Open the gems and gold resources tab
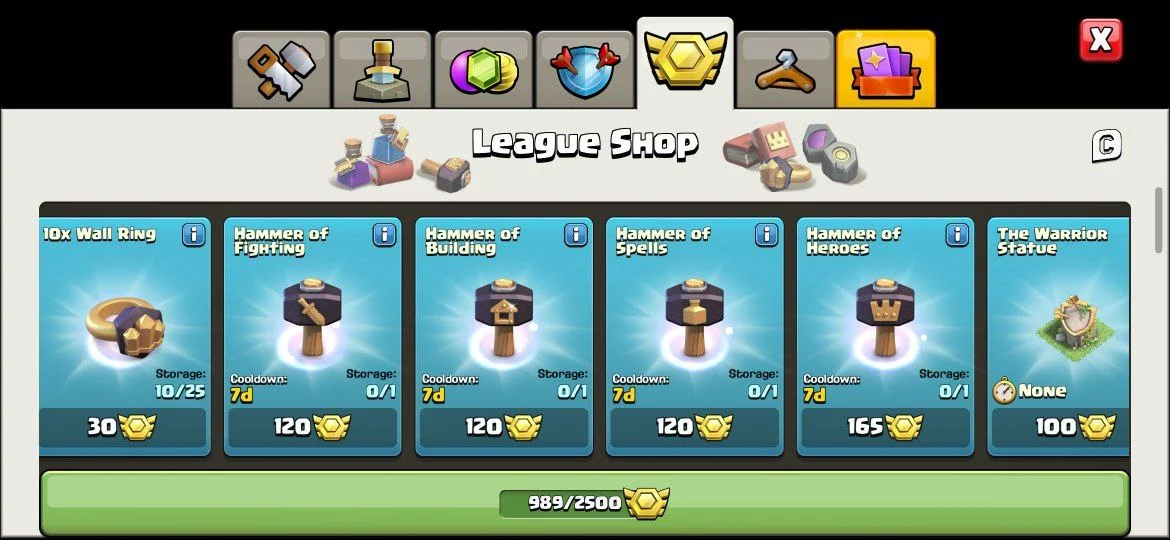1170x540 pixels. (x=484, y=69)
